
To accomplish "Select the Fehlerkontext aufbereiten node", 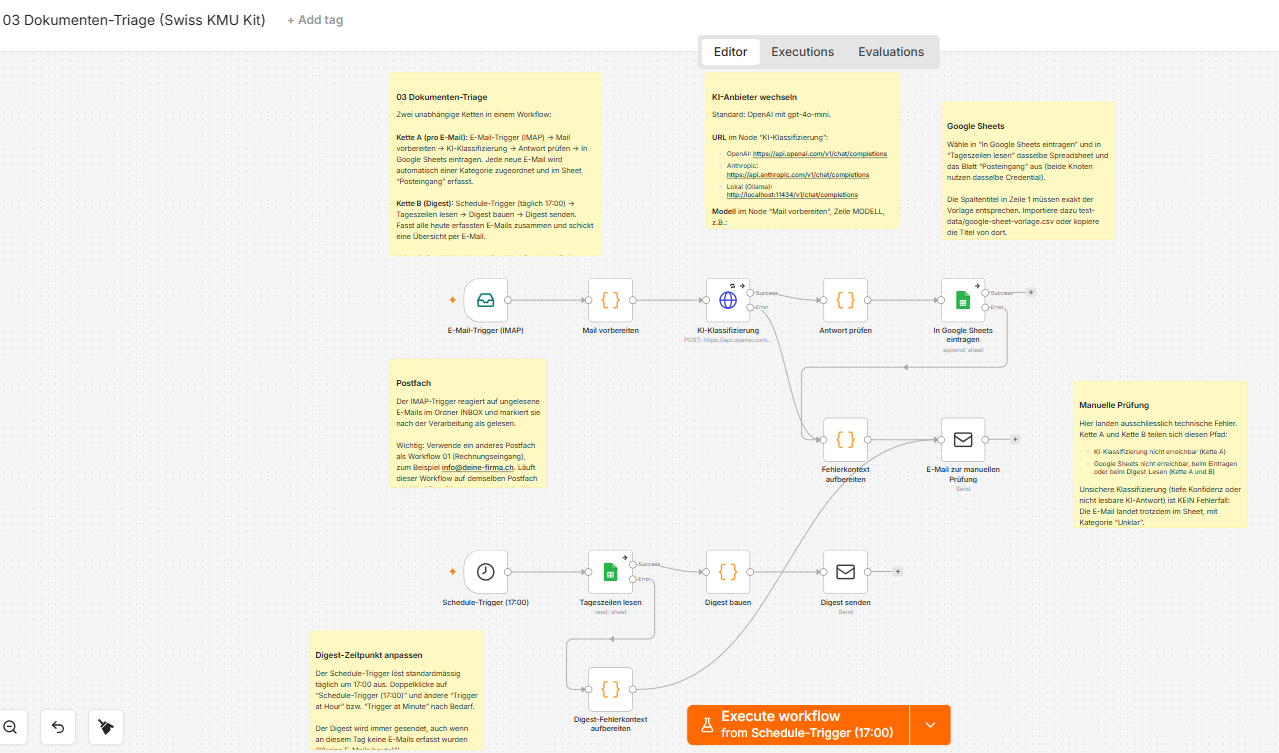I will click(x=845, y=439).
